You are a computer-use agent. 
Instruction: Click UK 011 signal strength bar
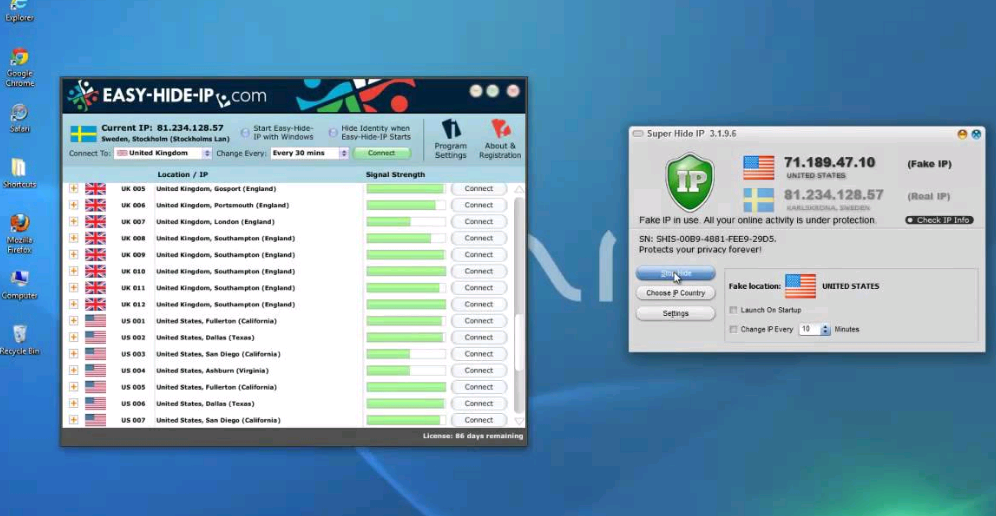[x=406, y=288]
